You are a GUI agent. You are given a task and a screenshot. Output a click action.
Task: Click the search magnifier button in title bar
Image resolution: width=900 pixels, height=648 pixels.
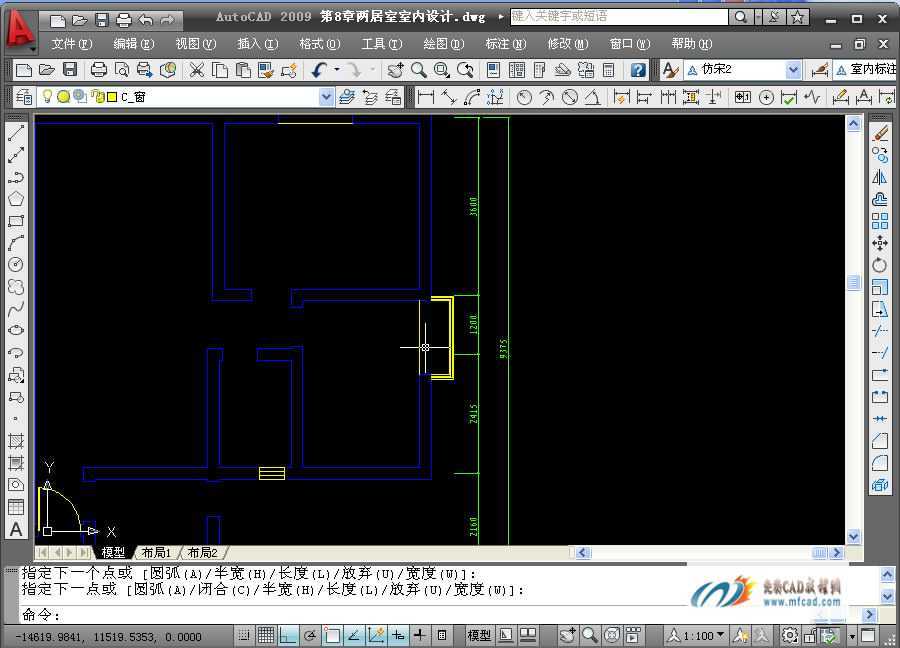coord(741,17)
